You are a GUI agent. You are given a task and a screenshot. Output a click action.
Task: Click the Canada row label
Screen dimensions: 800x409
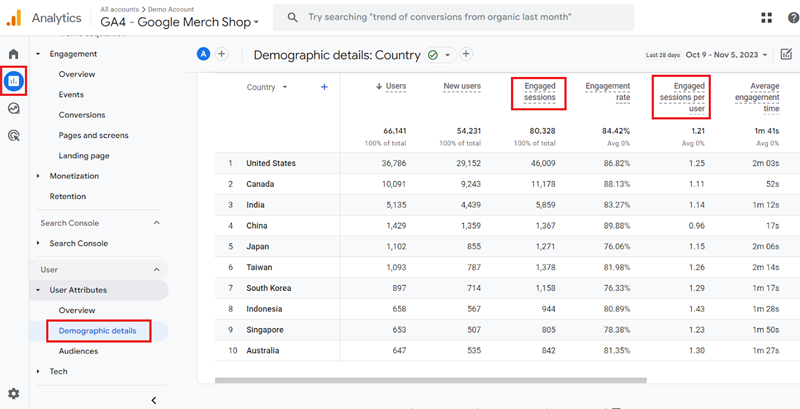[x=260, y=184]
